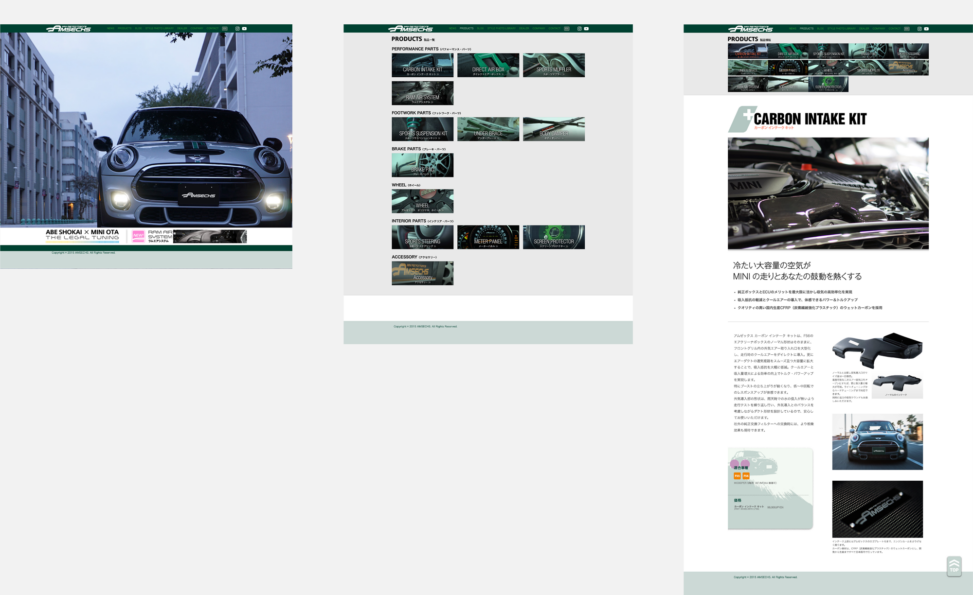Click the Instagram icon on the homepage header
The height and width of the screenshot is (595, 973).
(x=237, y=29)
